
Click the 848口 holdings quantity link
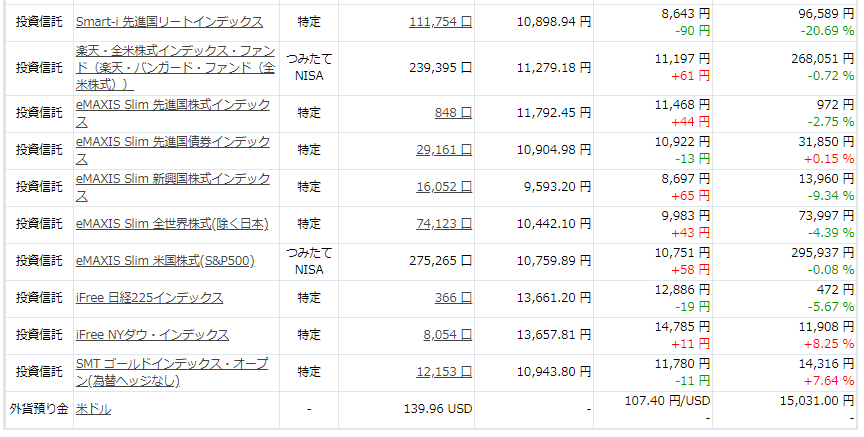click(x=453, y=113)
